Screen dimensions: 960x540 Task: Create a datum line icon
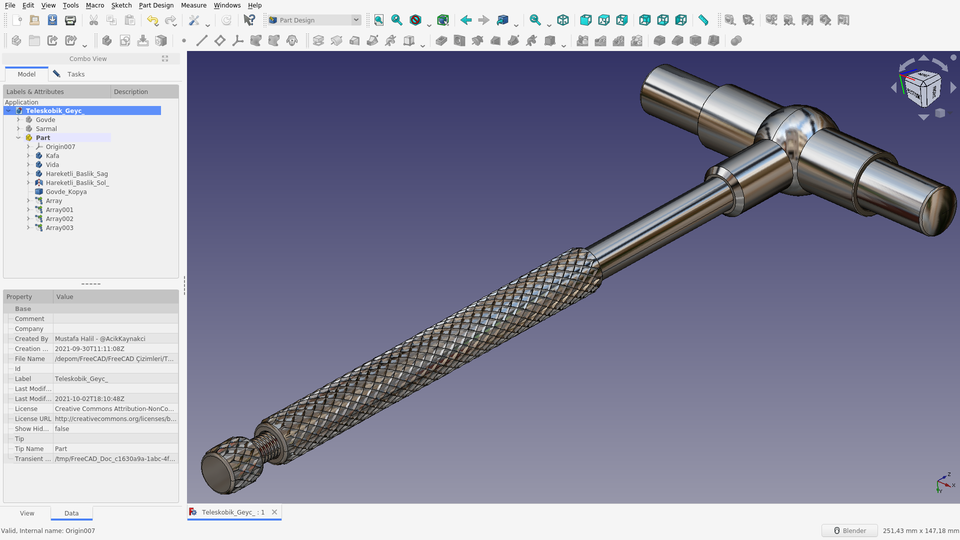click(x=201, y=41)
